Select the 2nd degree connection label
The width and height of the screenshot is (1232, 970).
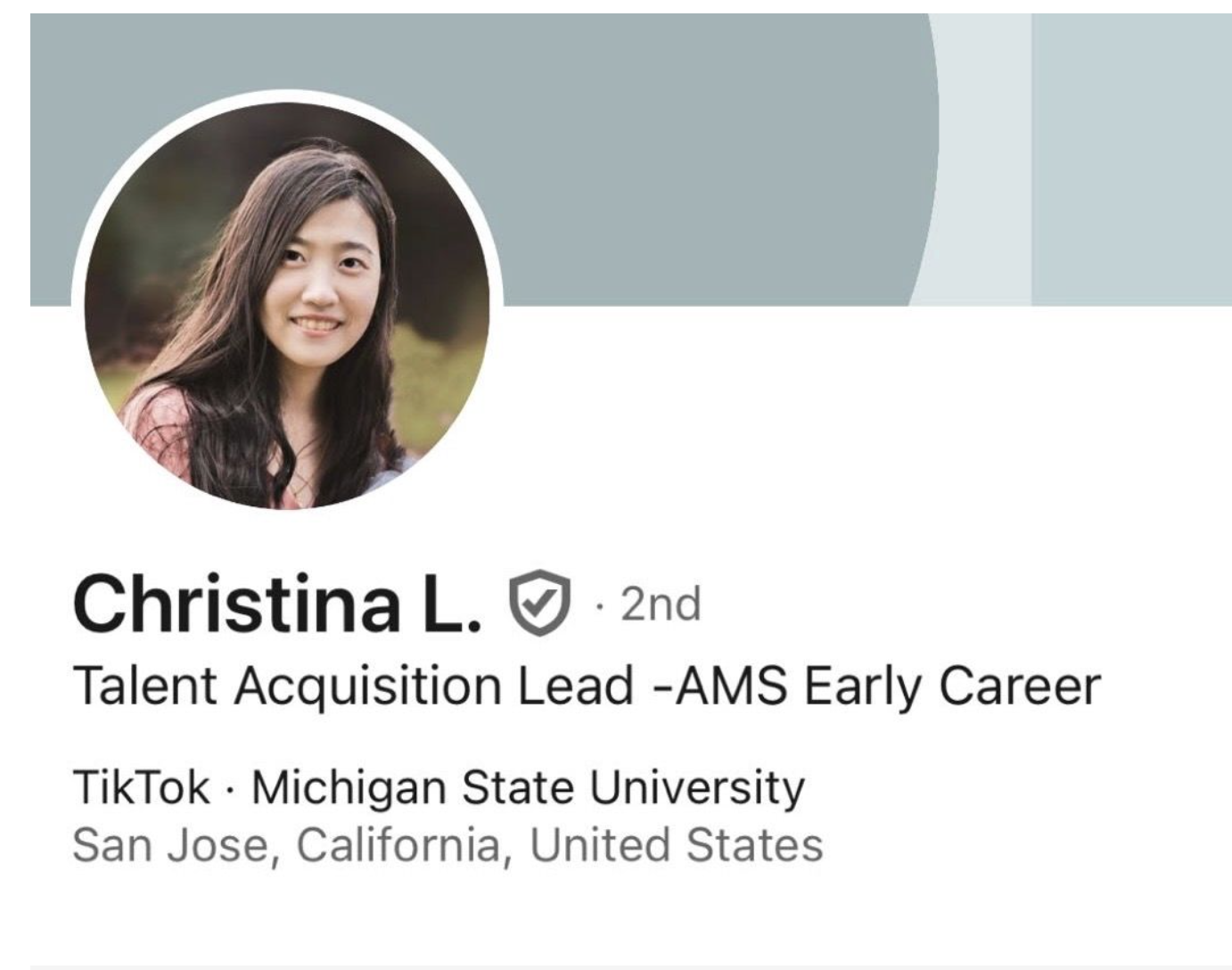point(661,604)
